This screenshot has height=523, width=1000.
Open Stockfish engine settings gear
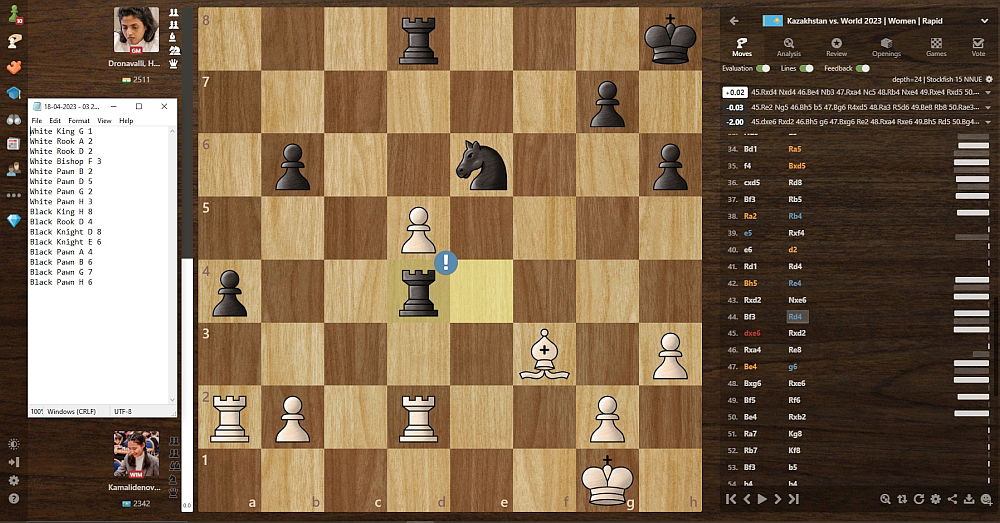click(989, 78)
